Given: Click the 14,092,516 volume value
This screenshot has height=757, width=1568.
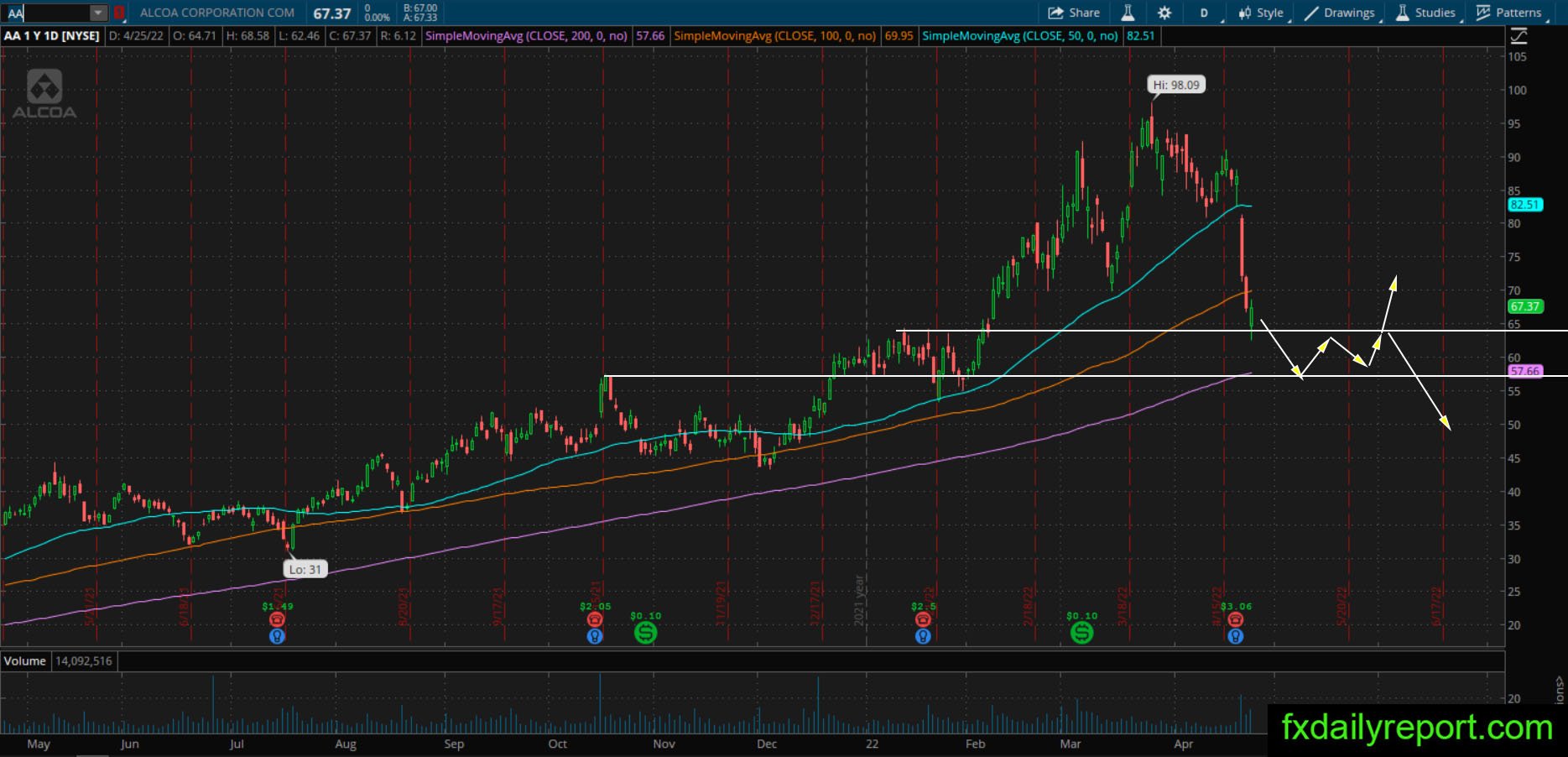Looking at the screenshot, I should pos(84,661).
